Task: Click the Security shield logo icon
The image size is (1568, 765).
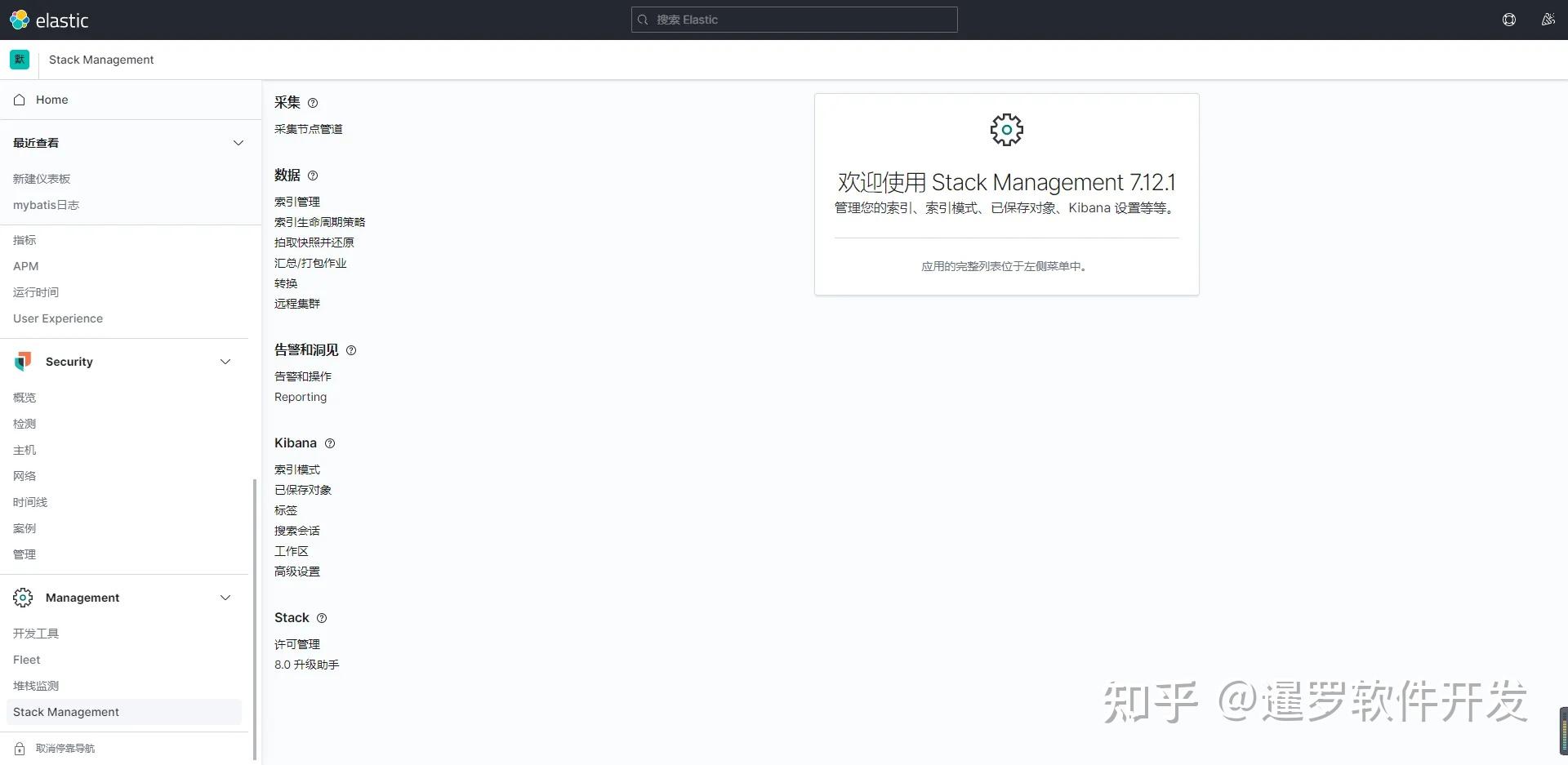Action: coord(23,362)
